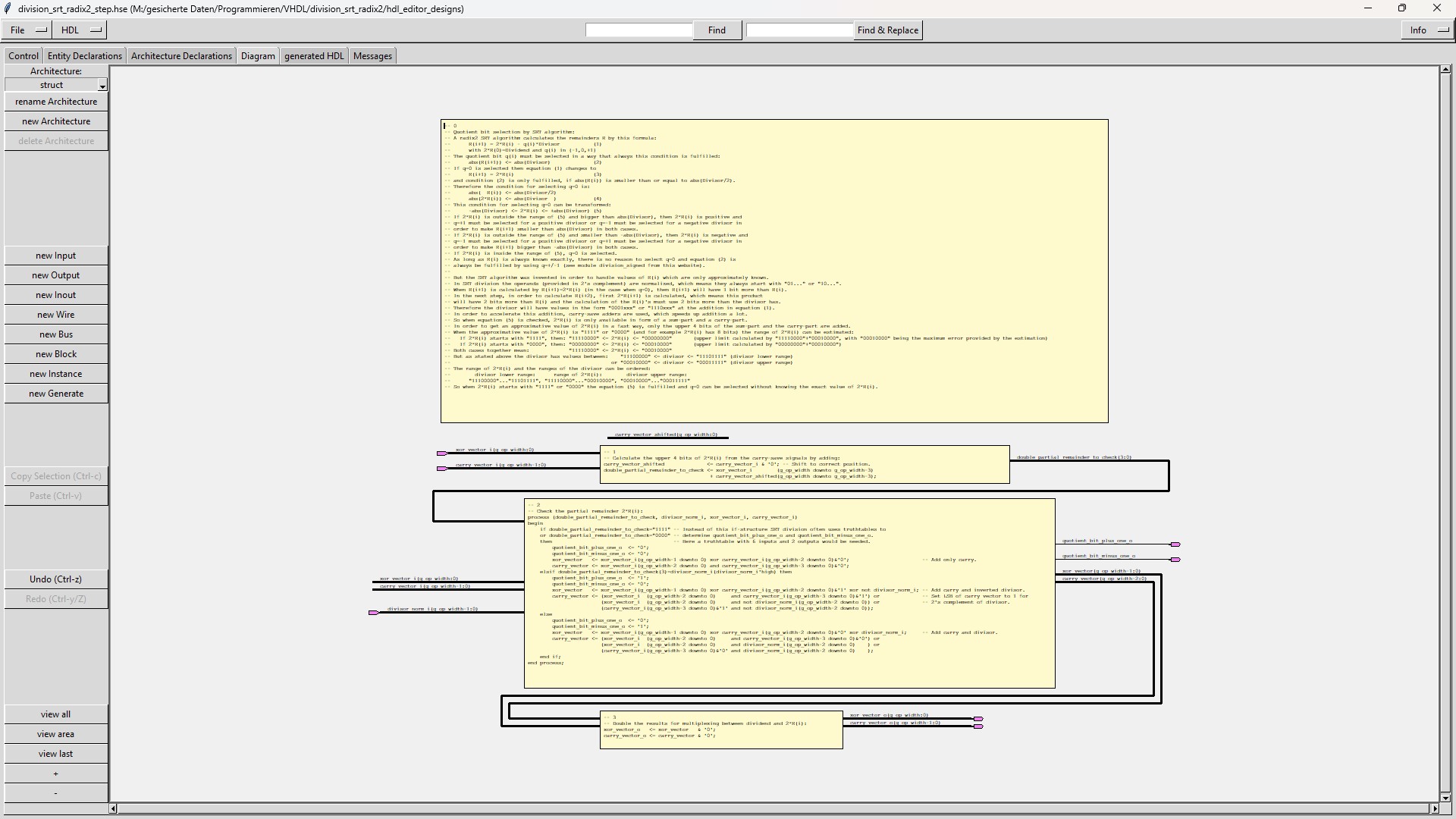The height and width of the screenshot is (819, 1456).
Task: Open the HDL menu button
Action: (x=80, y=30)
